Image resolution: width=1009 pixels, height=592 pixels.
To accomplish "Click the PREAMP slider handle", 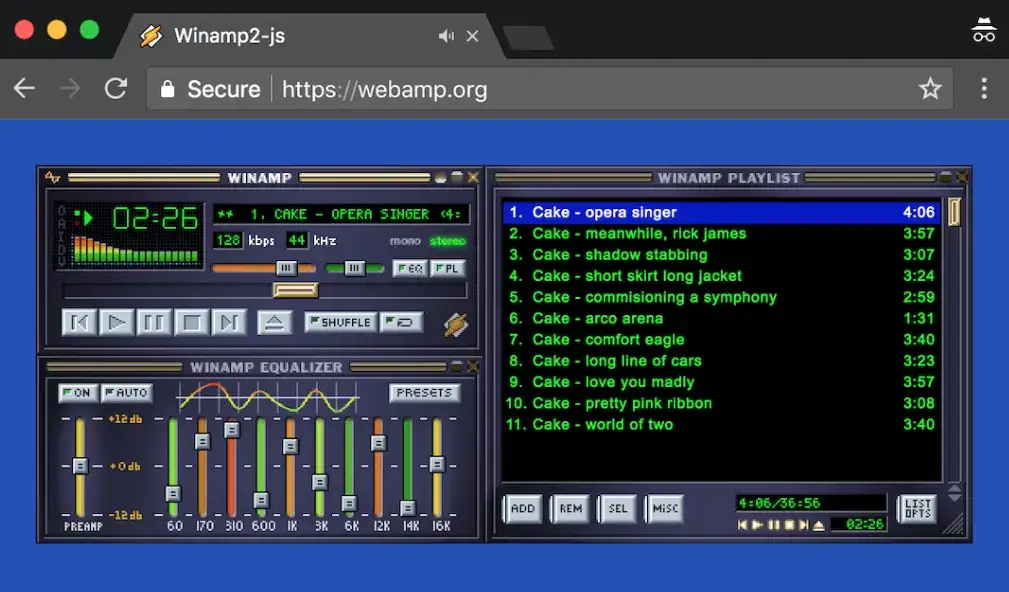I will [x=80, y=466].
